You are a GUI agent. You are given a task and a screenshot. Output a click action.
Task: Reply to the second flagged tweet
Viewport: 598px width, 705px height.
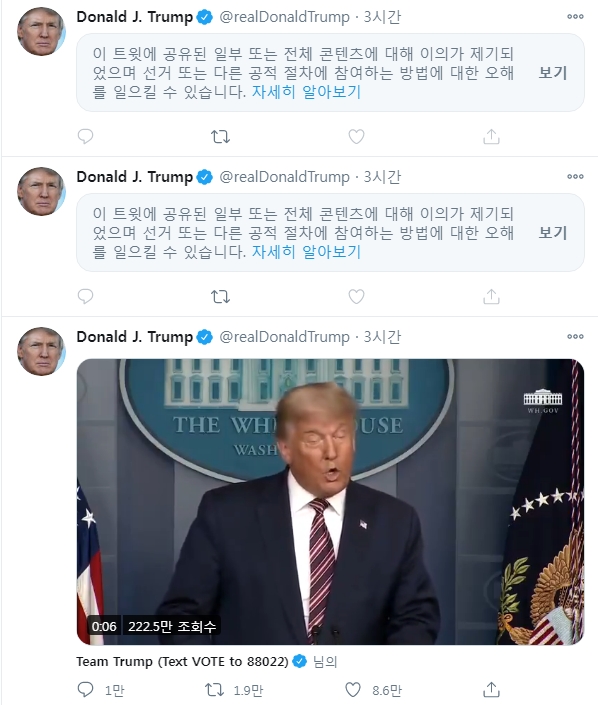coord(85,296)
